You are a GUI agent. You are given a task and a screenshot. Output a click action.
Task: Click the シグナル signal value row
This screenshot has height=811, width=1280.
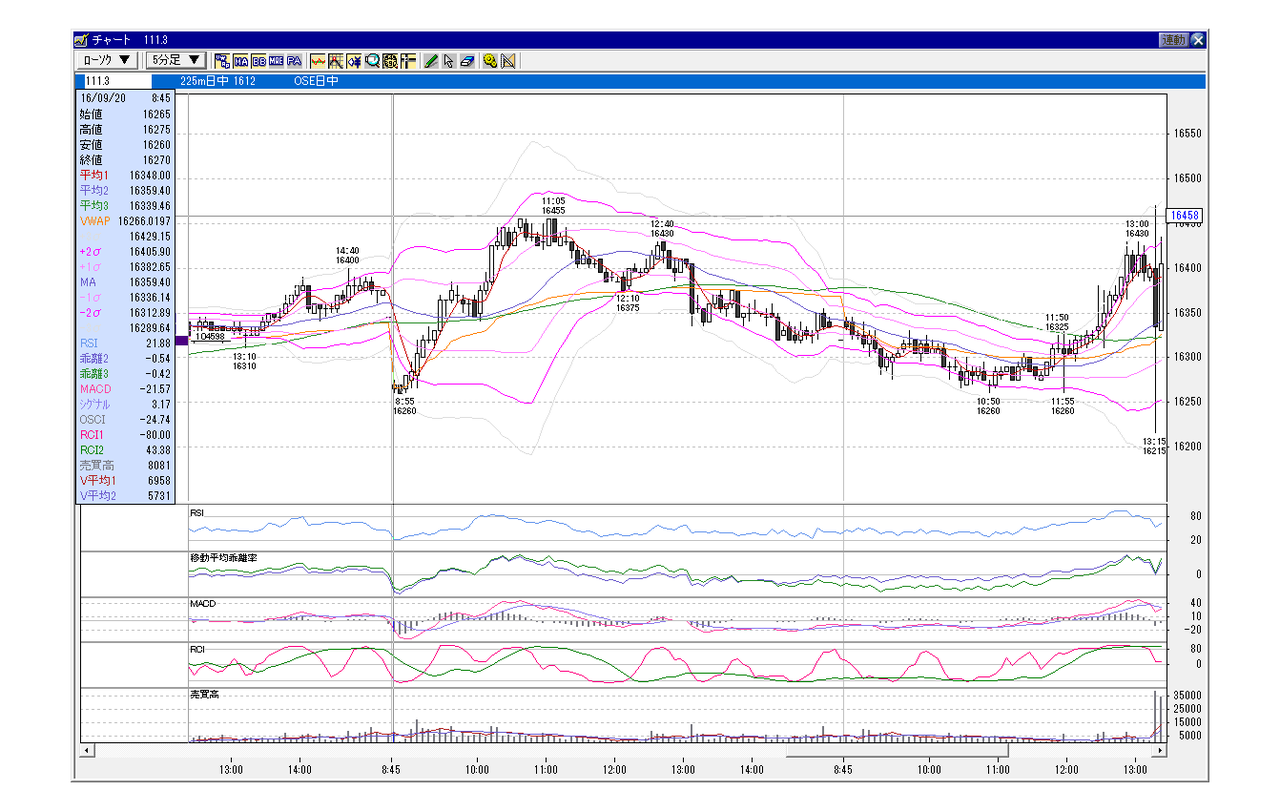coord(125,404)
